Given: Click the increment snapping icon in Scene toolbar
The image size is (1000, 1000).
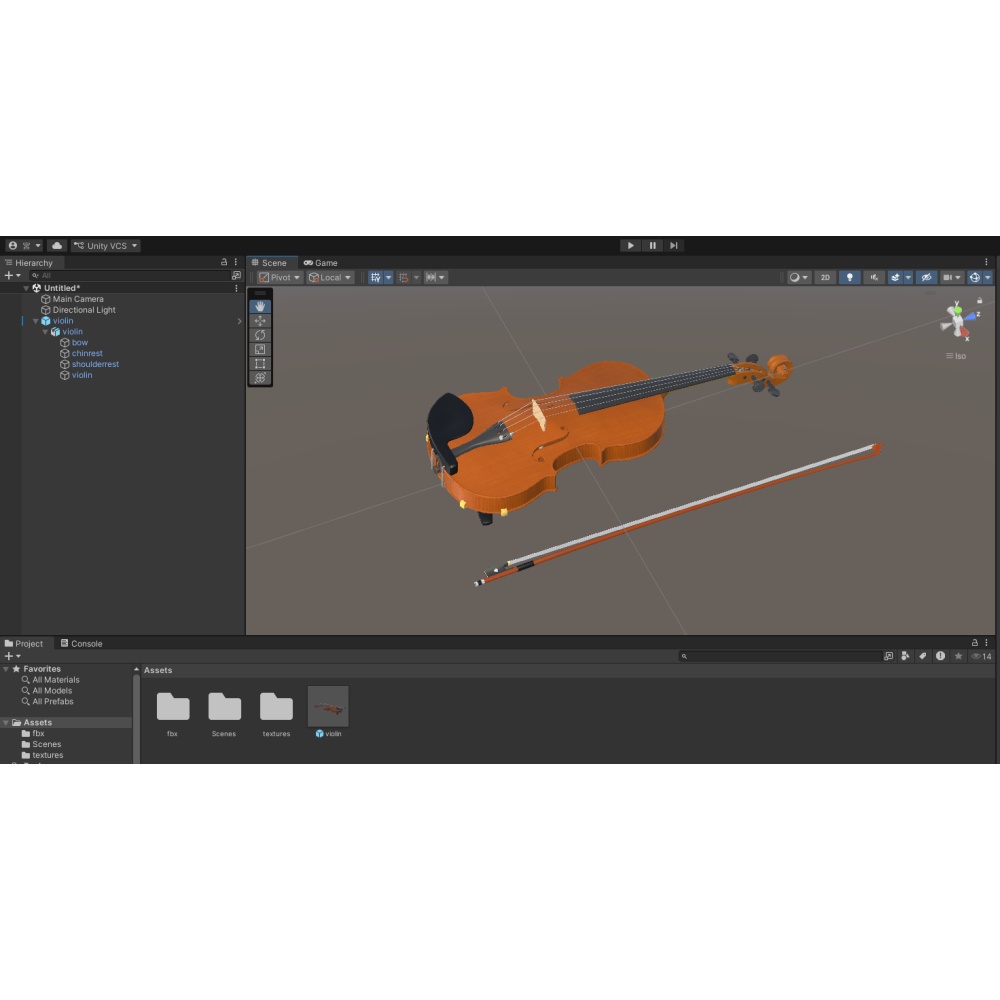Looking at the screenshot, I should [432, 277].
